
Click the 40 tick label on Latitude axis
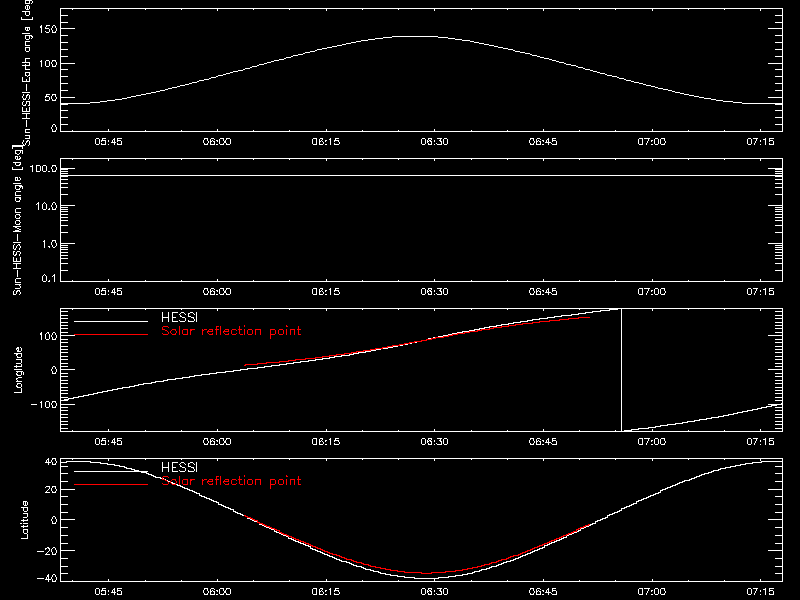(51, 462)
